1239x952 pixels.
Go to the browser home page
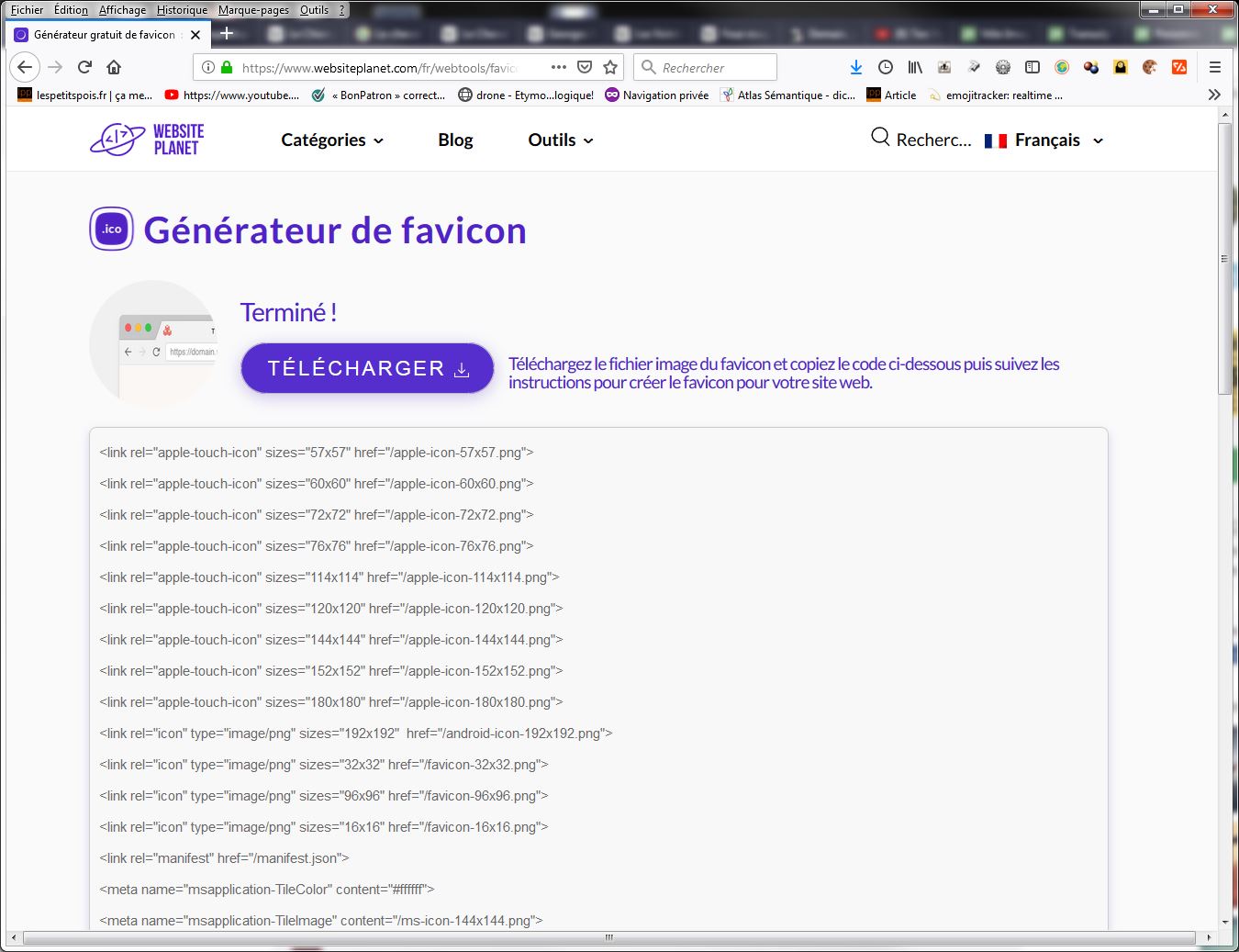click(114, 67)
